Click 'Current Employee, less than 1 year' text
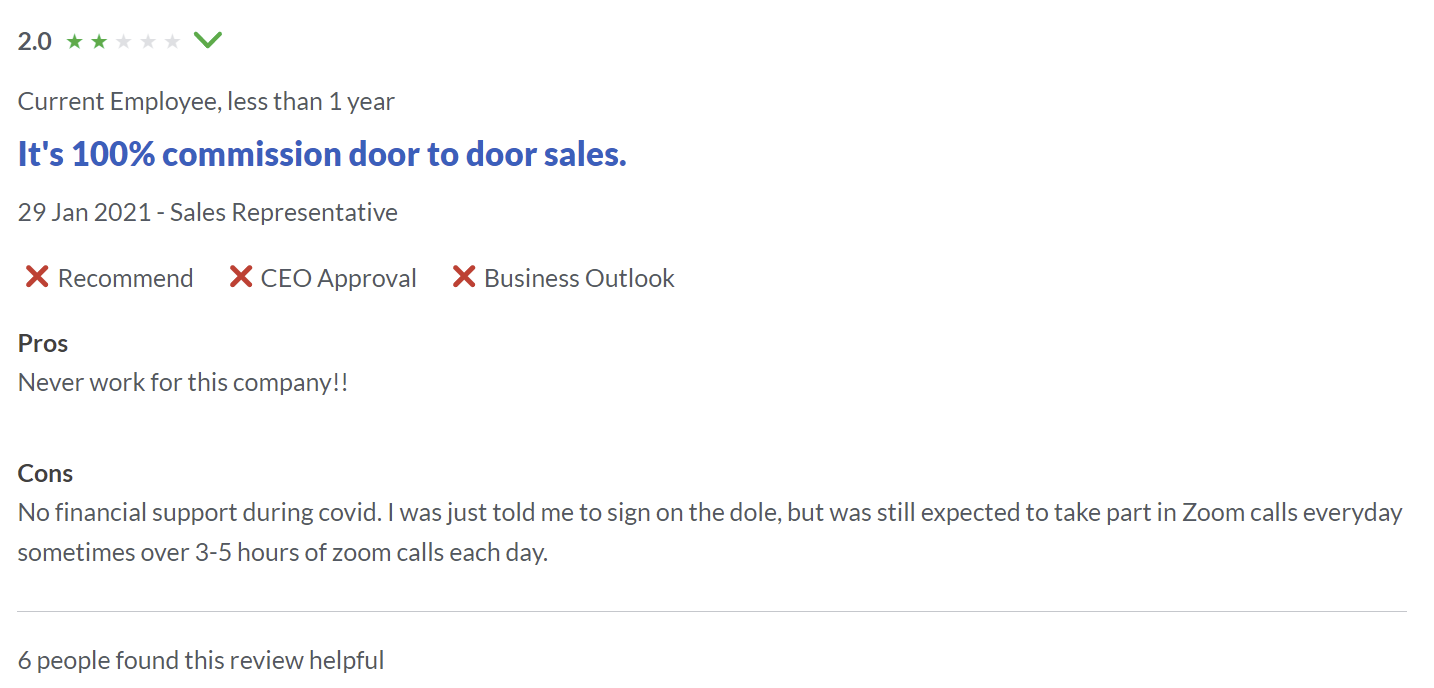The width and height of the screenshot is (1434, 688). click(206, 101)
